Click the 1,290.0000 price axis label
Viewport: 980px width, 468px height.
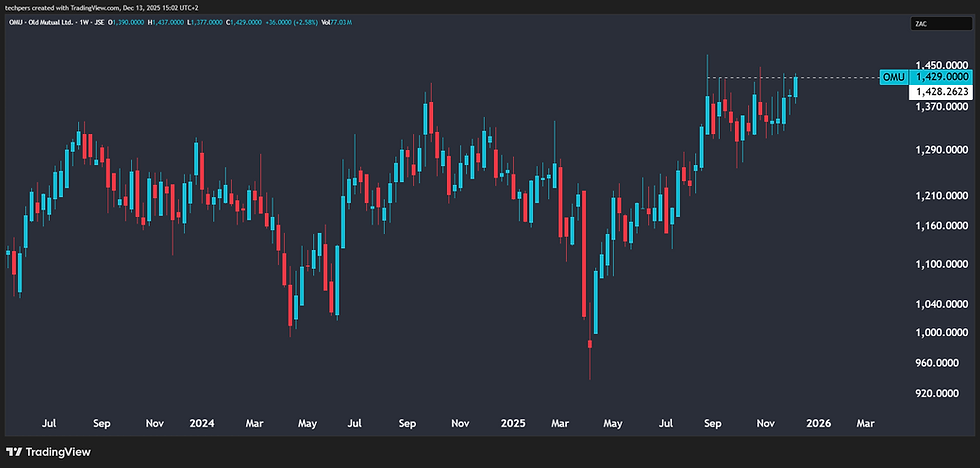click(x=940, y=151)
